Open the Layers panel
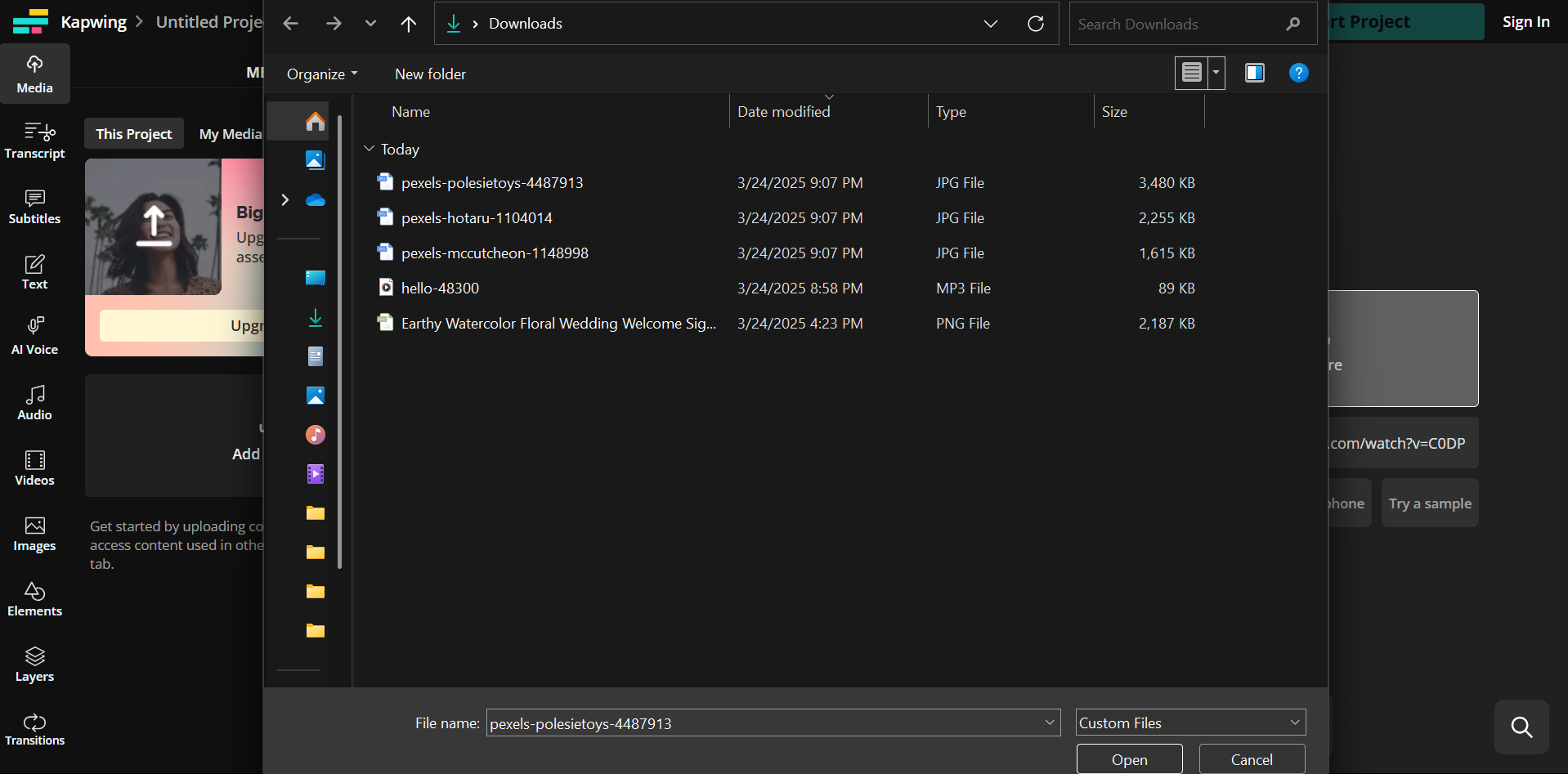 tap(34, 664)
